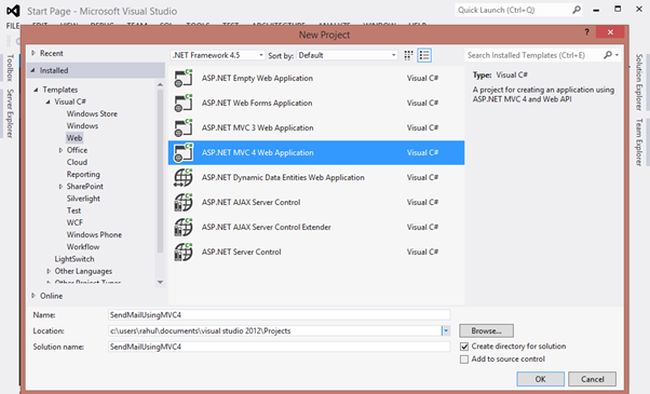Select ASP.NET Web Forms Application row text
Image resolution: width=650 pixels, height=394 pixels.
coord(257,103)
